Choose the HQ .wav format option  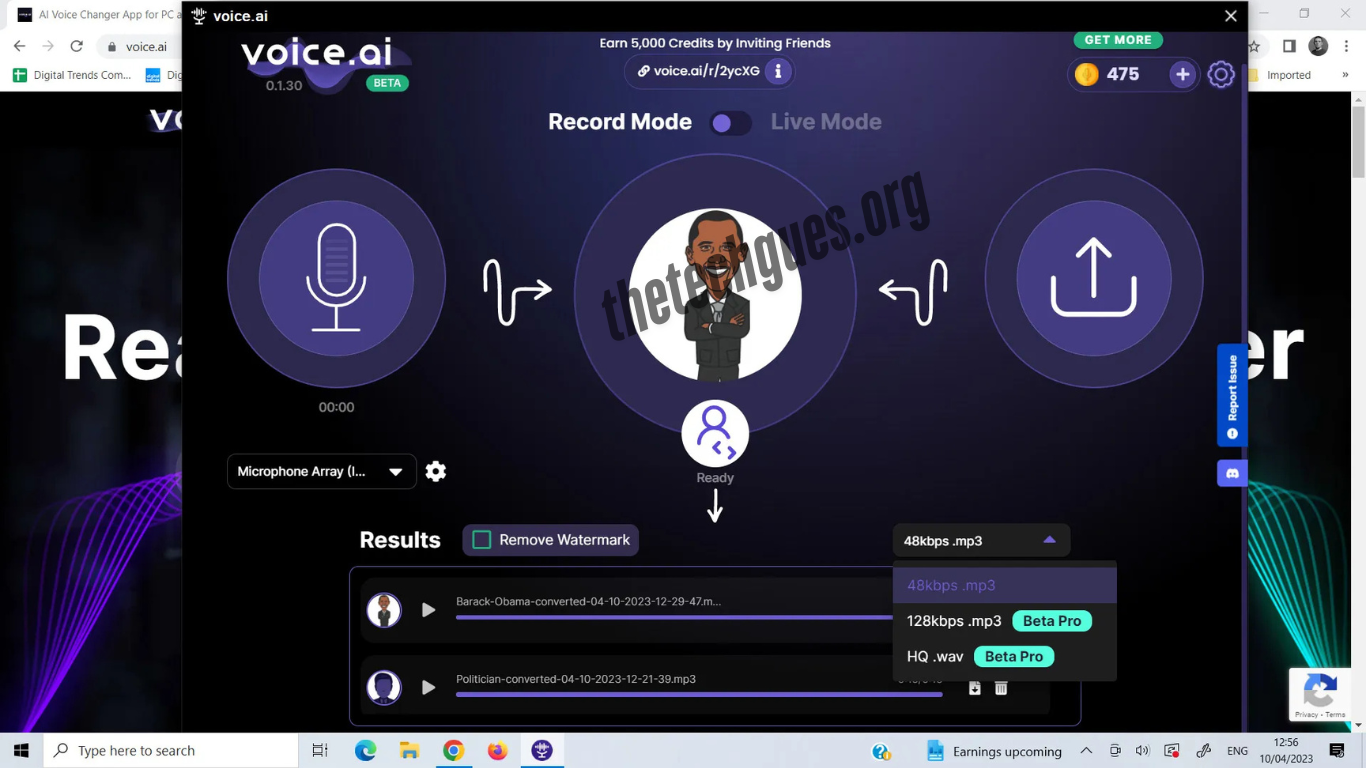pyautogui.click(x=1004, y=657)
